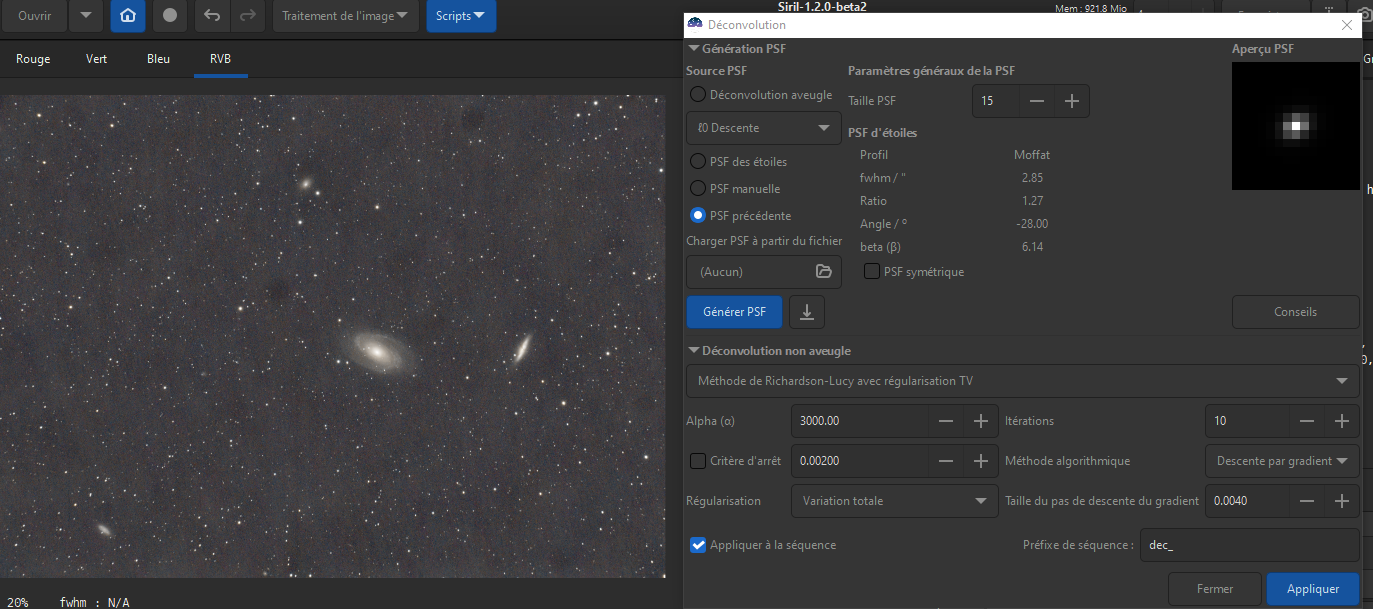The width and height of the screenshot is (1373, 609).
Task: Click the Siril icon in Déconvolution title
Action: 695,24
